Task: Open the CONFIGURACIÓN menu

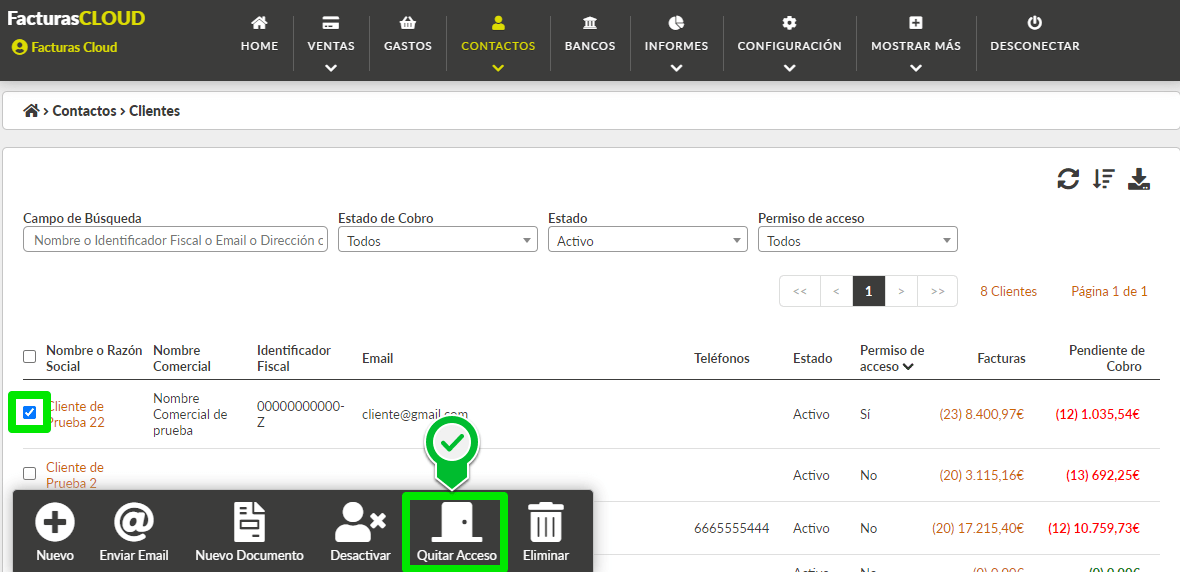Action: [x=789, y=44]
